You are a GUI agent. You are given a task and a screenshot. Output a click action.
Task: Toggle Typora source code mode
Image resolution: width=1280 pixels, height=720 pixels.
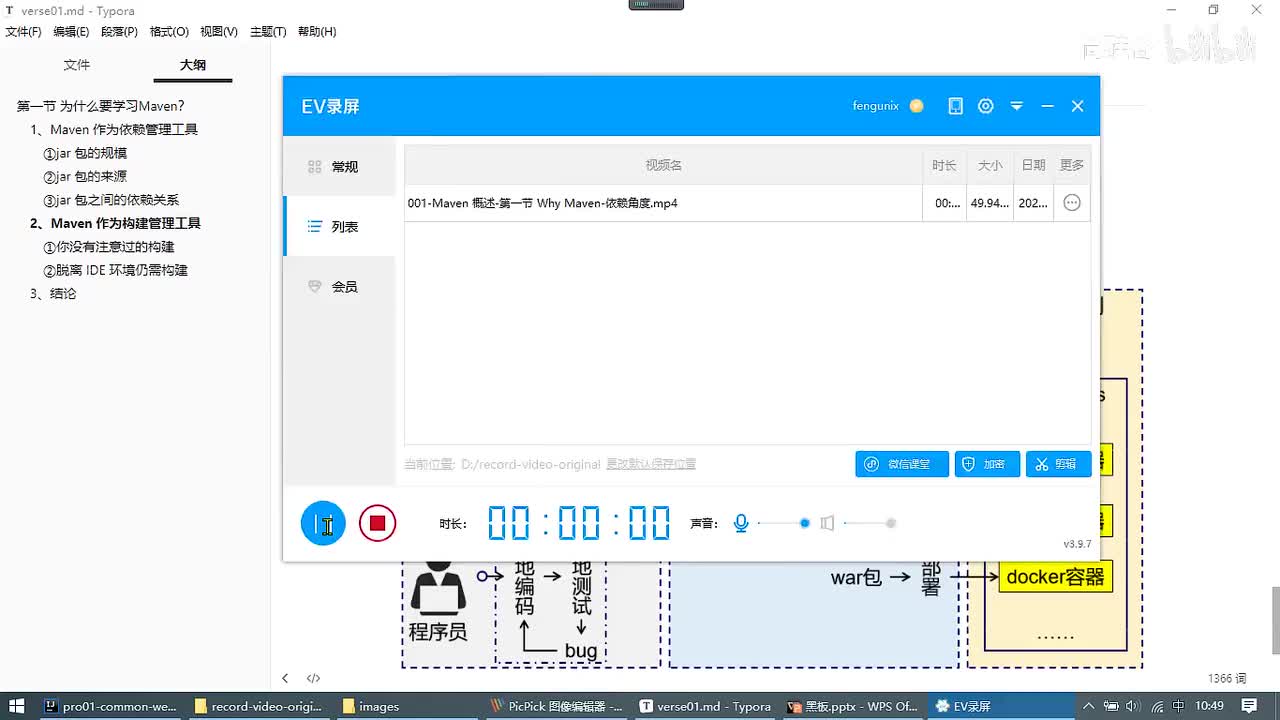click(x=313, y=678)
